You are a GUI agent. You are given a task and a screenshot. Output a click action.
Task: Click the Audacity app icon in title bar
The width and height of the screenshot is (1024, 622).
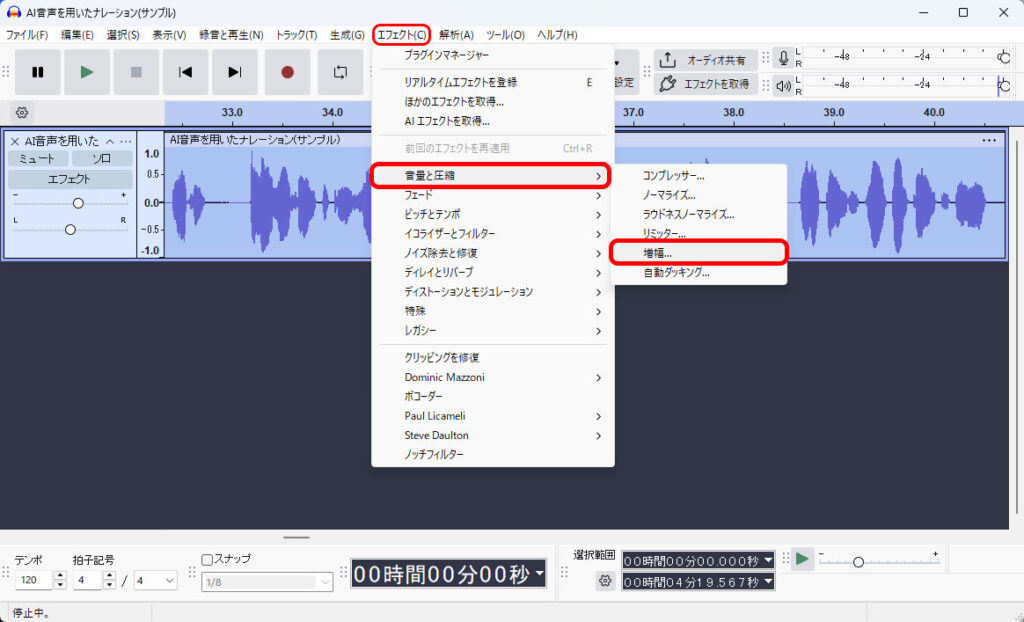(13, 12)
